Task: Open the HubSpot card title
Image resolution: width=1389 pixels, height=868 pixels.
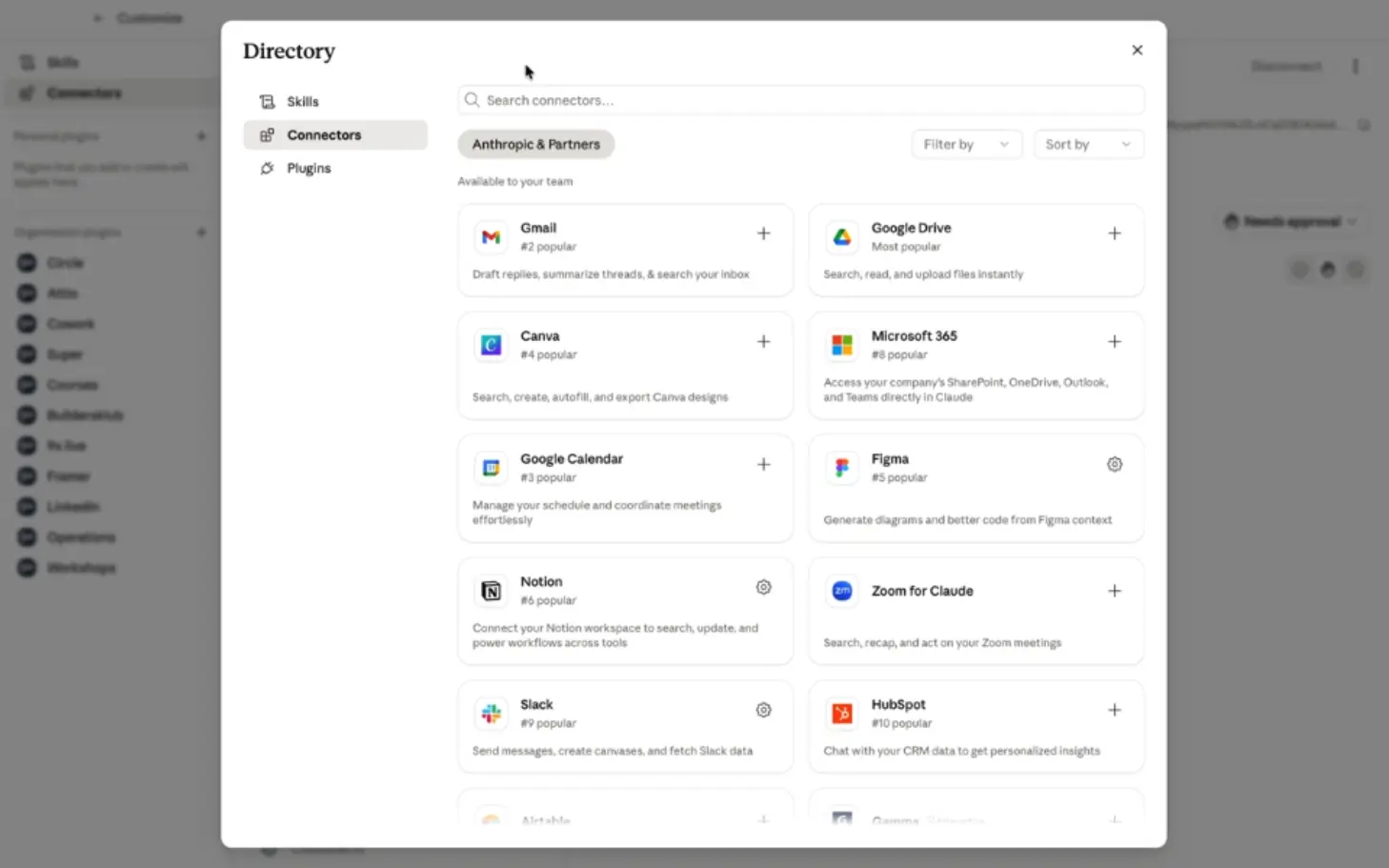Action: click(897, 704)
